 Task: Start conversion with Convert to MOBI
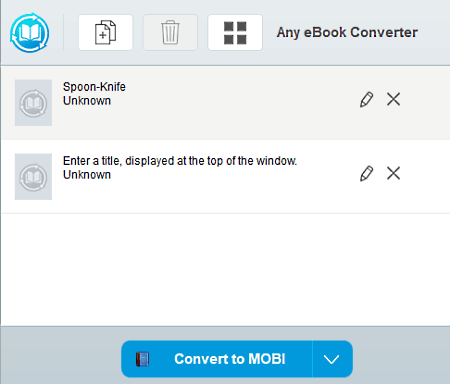pyautogui.click(x=217, y=359)
